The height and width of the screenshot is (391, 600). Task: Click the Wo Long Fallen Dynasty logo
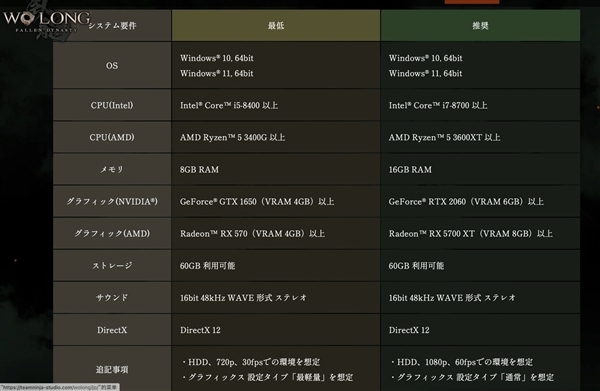tap(47, 23)
